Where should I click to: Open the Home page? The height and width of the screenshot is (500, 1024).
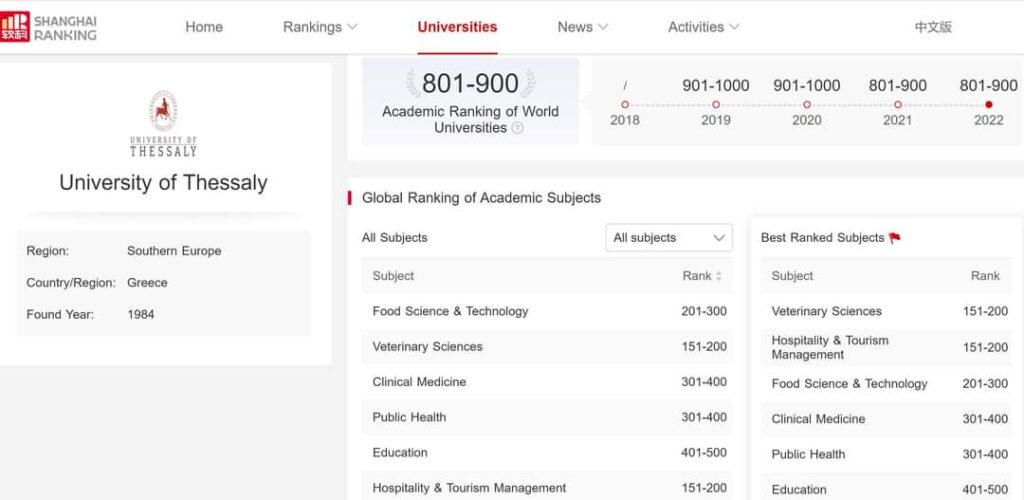[x=204, y=27]
